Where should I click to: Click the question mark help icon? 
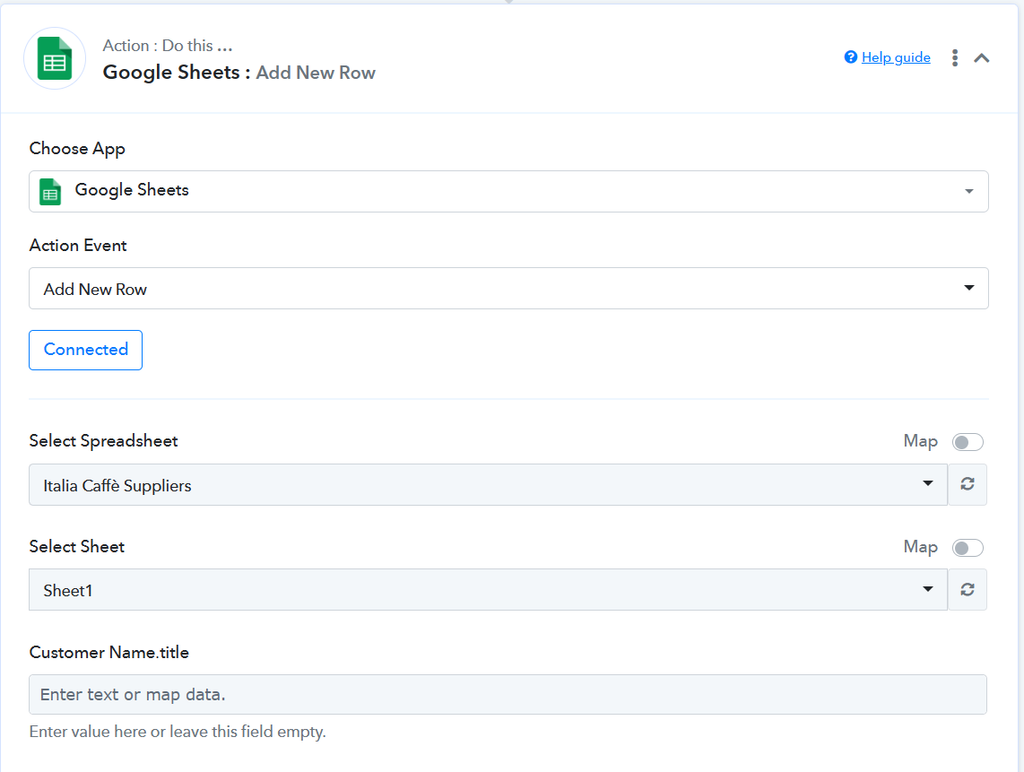pos(850,57)
